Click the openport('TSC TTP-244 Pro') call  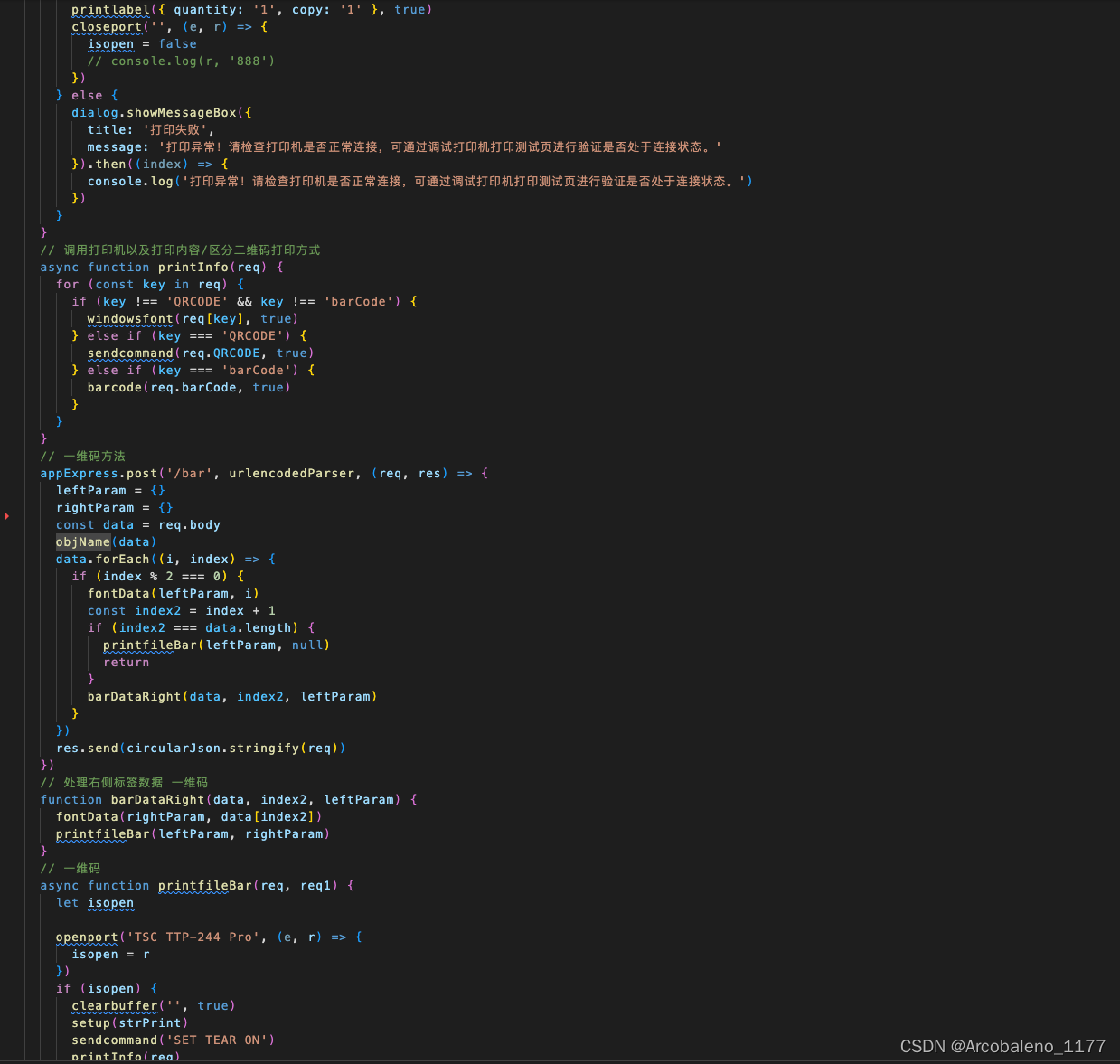click(209, 937)
